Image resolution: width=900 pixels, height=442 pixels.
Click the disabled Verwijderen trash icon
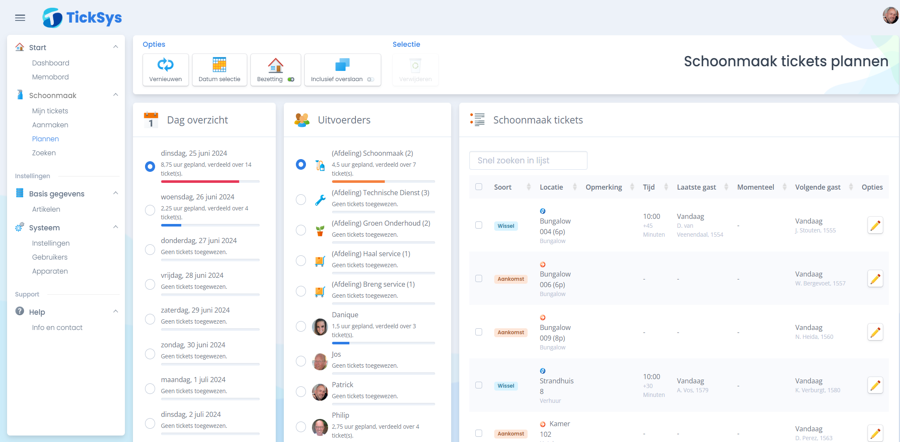point(415,65)
